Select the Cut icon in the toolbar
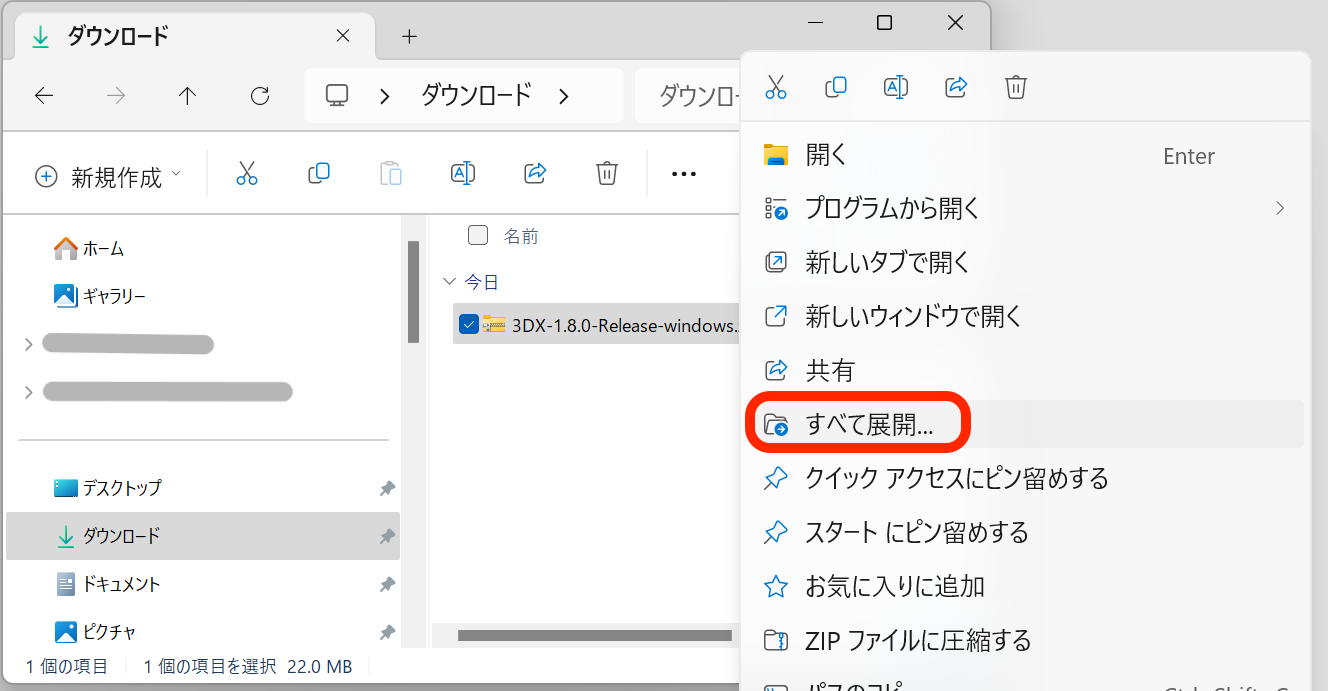Viewport: 1328px width, 691px height. (x=247, y=172)
